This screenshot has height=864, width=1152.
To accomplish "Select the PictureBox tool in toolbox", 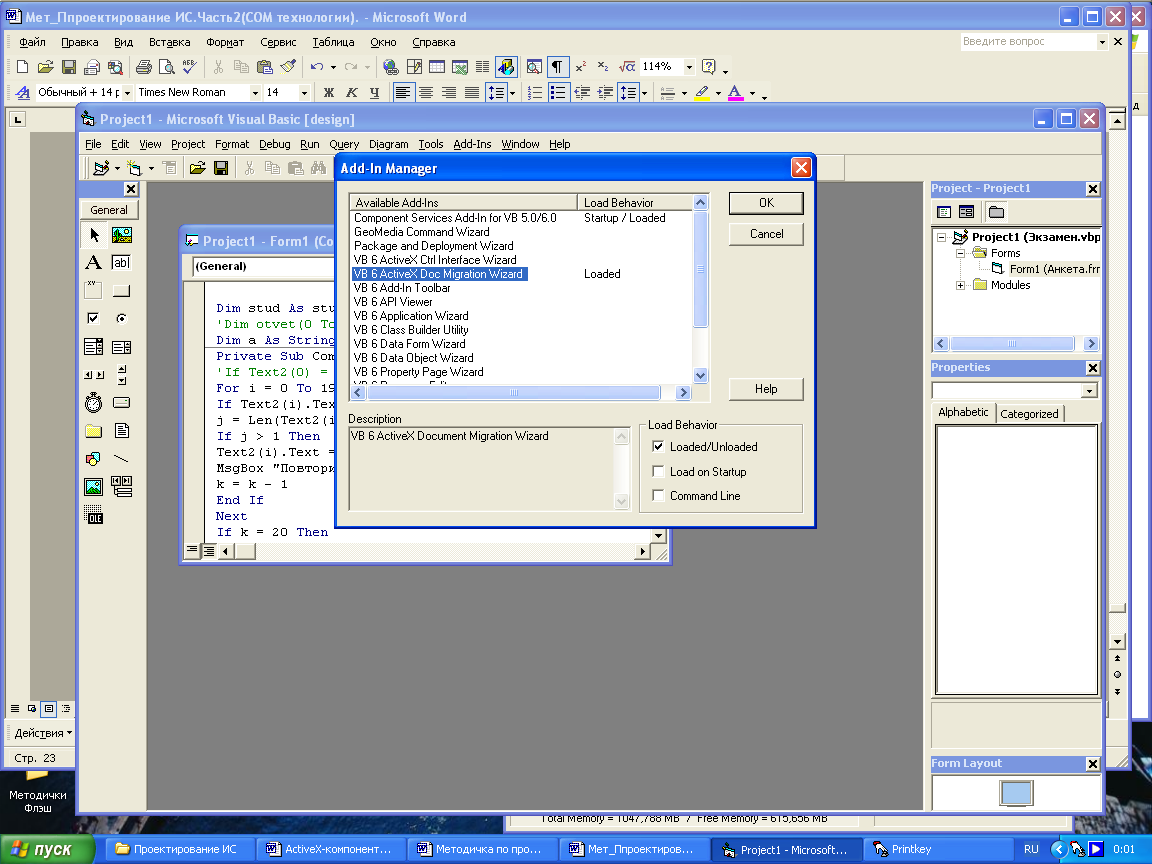I will (x=121, y=235).
